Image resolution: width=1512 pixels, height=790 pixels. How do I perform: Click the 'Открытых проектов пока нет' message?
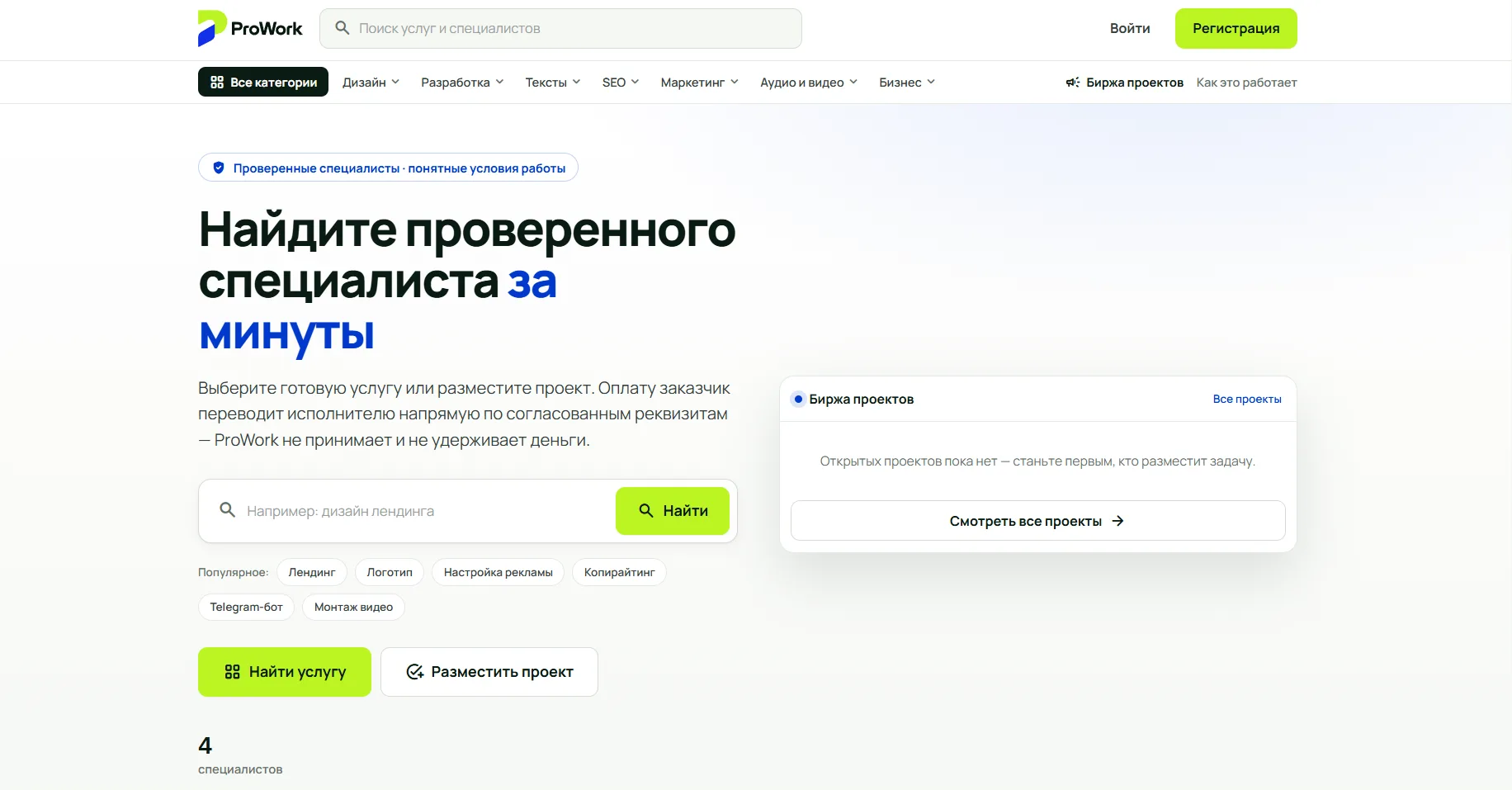tap(1037, 461)
